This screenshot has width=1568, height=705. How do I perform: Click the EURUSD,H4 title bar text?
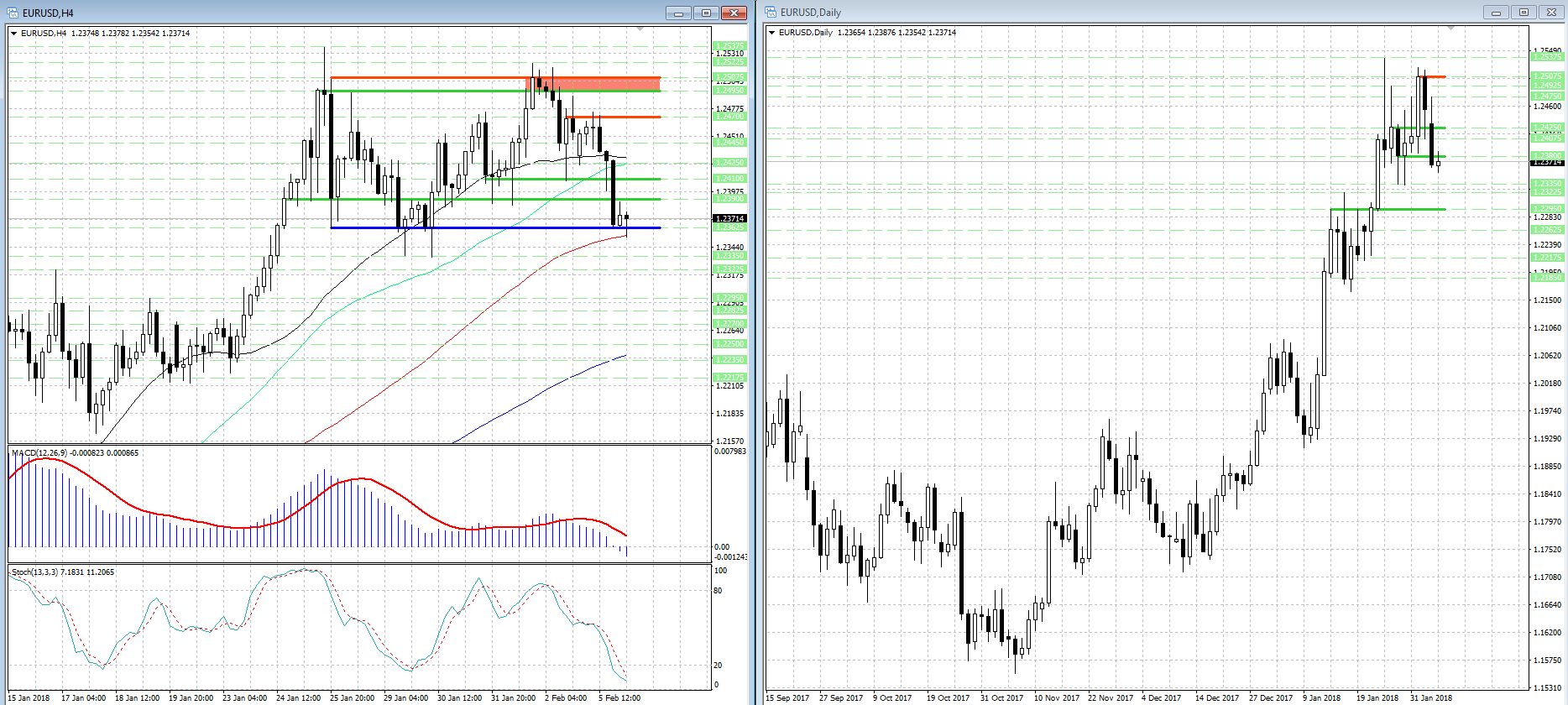pyautogui.click(x=48, y=13)
